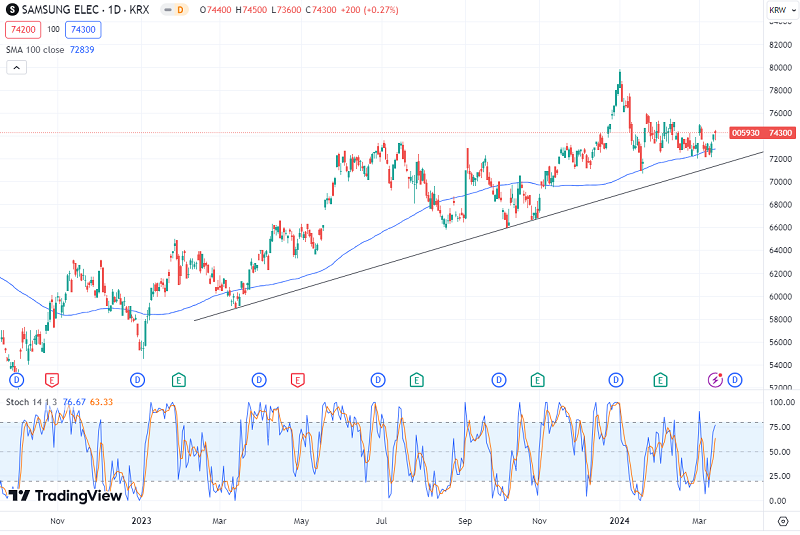This screenshot has height=535, width=800.
Task: Click the blue D dividend marker near July
Action: [x=378, y=380]
